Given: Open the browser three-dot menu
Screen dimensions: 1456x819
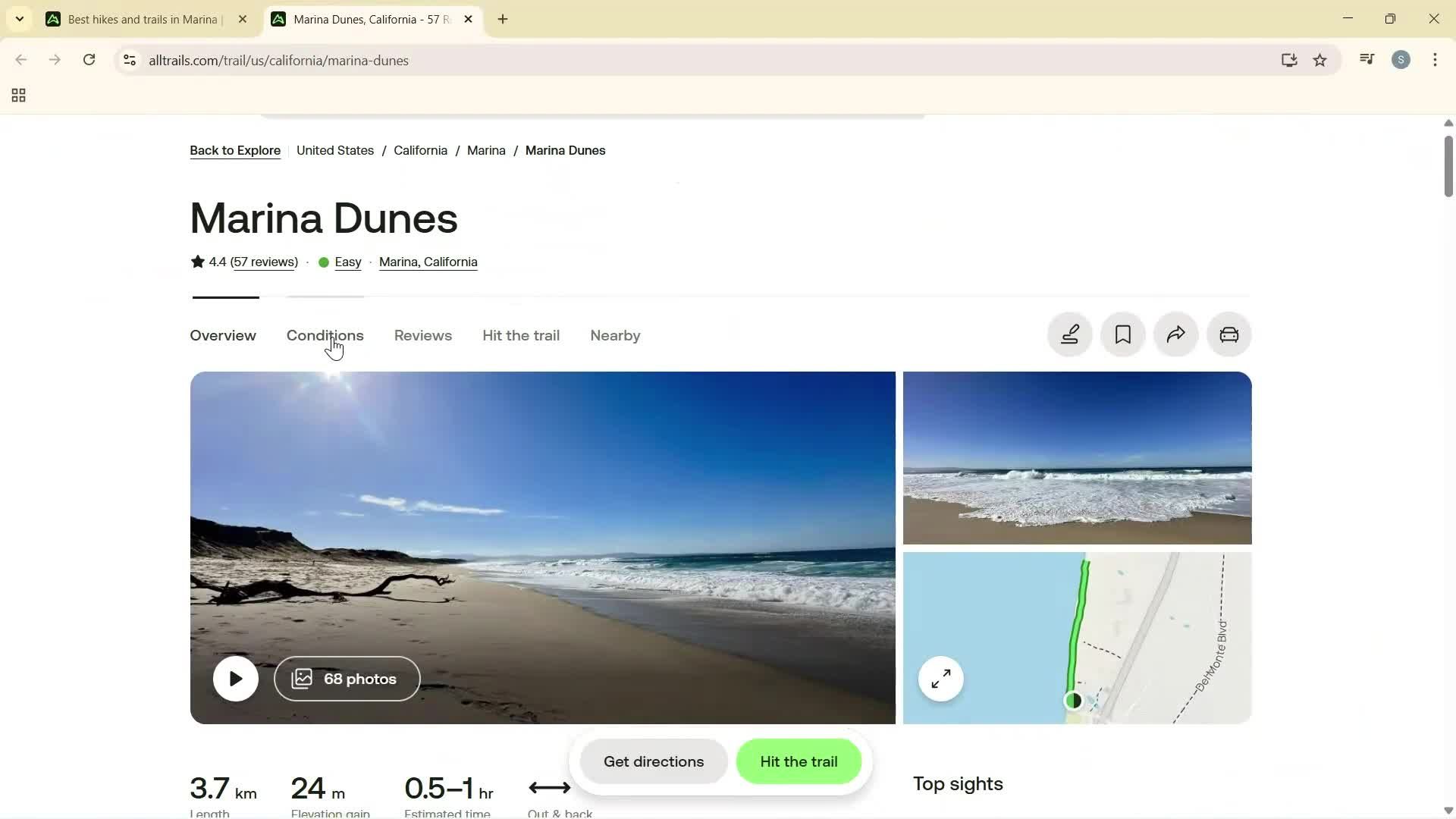Looking at the screenshot, I should coord(1435,60).
